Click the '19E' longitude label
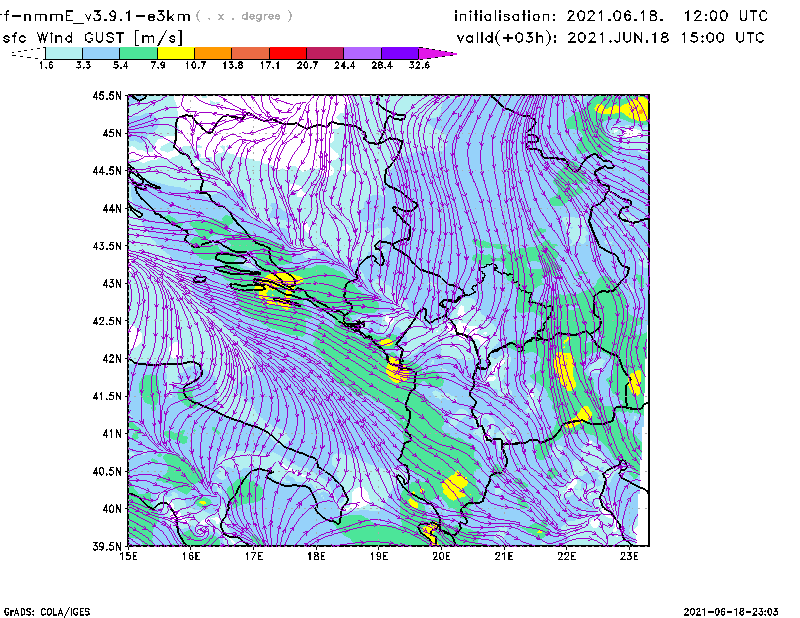800x618 pixels. coord(379,556)
